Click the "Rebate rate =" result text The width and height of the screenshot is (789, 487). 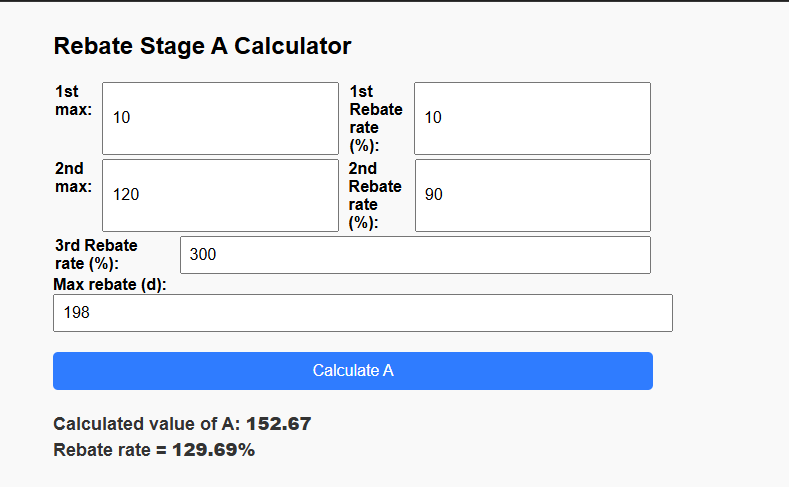point(110,450)
